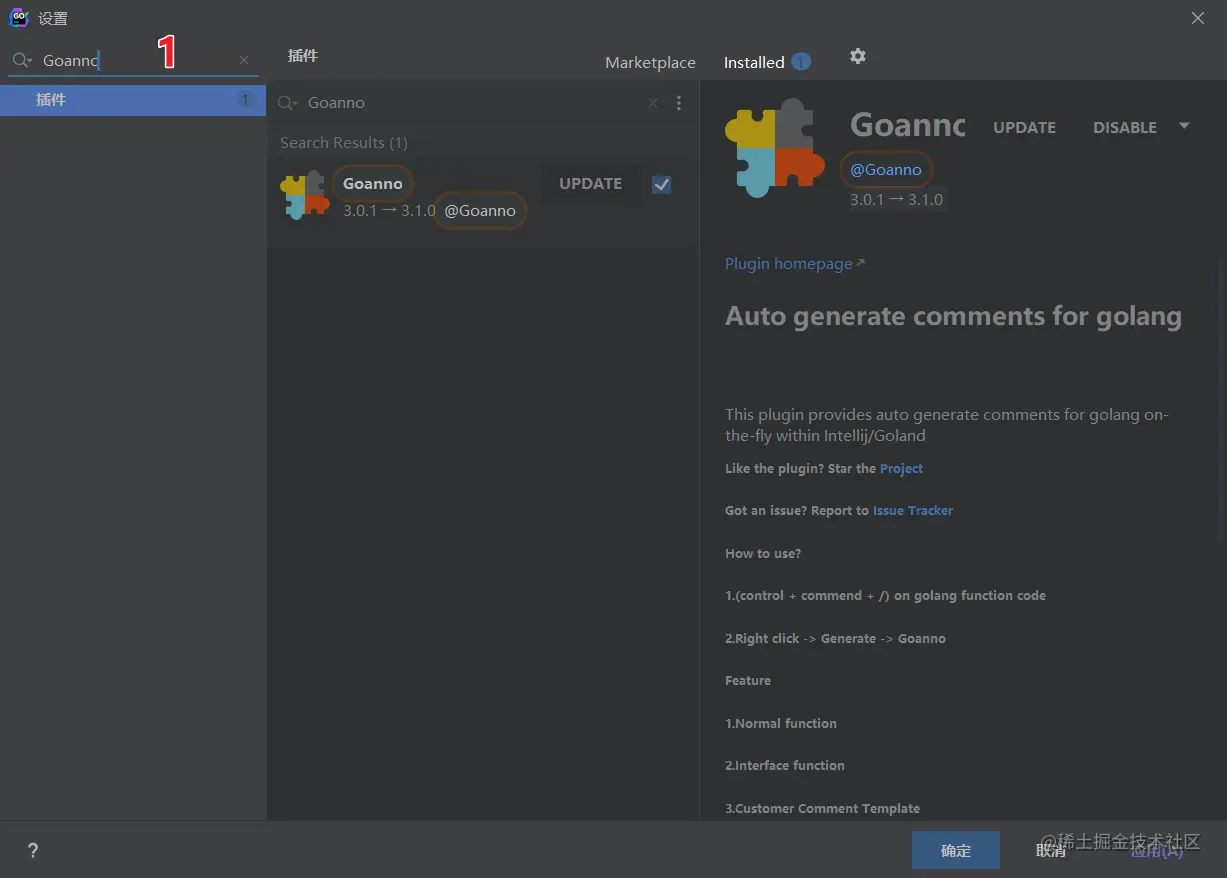Expand the dropdown arrow next to DISABLE
Screen dimensions: 1227x878
[x=1184, y=126]
